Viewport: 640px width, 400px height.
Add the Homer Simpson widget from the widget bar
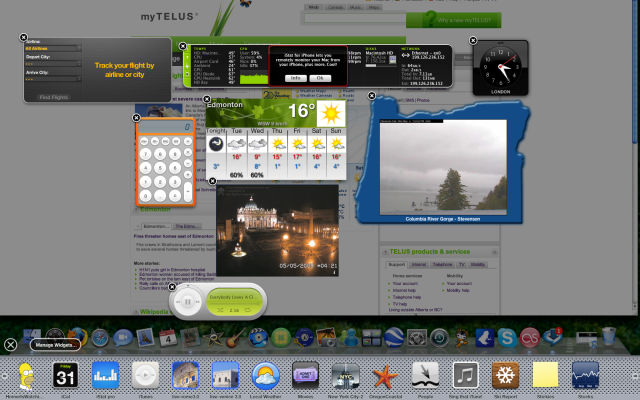[27, 376]
